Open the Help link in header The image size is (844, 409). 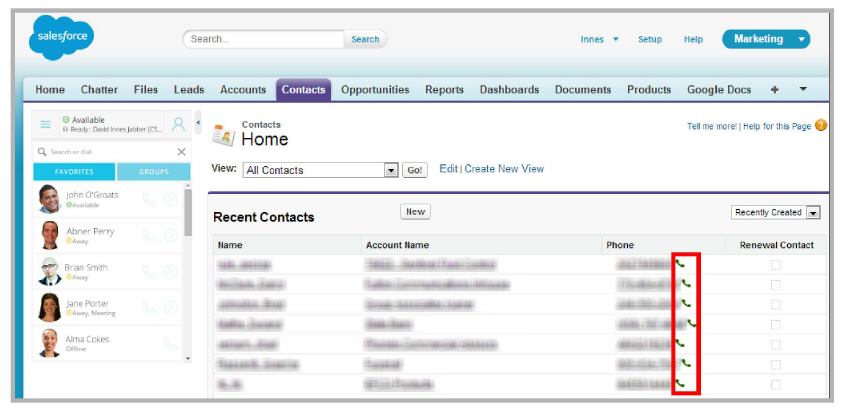click(693, 39)
